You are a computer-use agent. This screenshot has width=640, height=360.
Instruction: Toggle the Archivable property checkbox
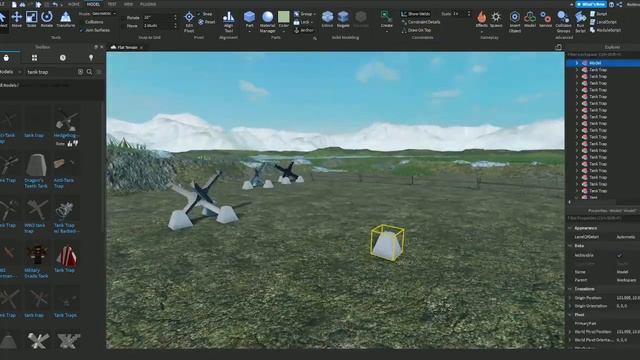click(x=620, y=256)
